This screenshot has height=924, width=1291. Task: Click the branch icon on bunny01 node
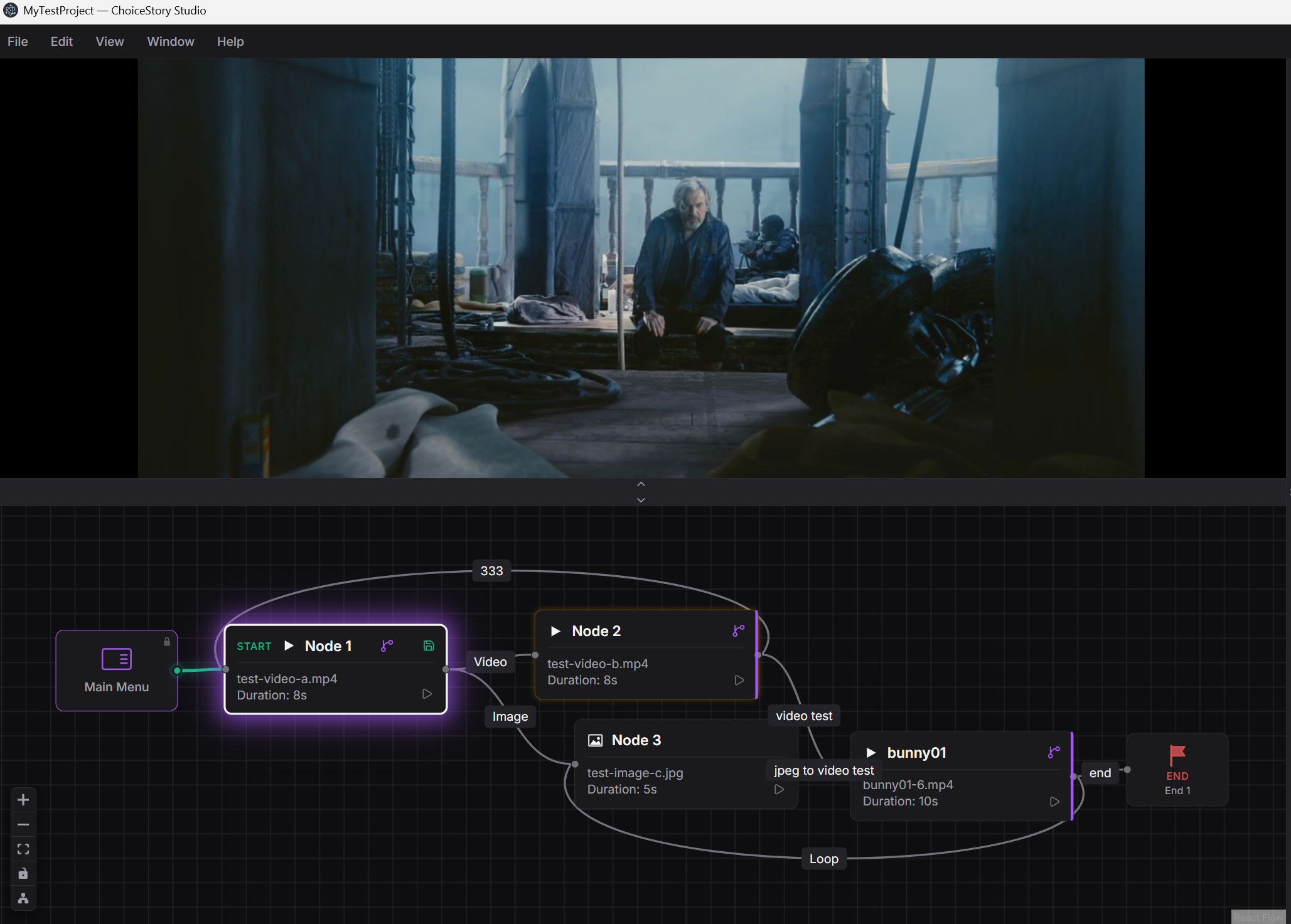point(1054,752)
